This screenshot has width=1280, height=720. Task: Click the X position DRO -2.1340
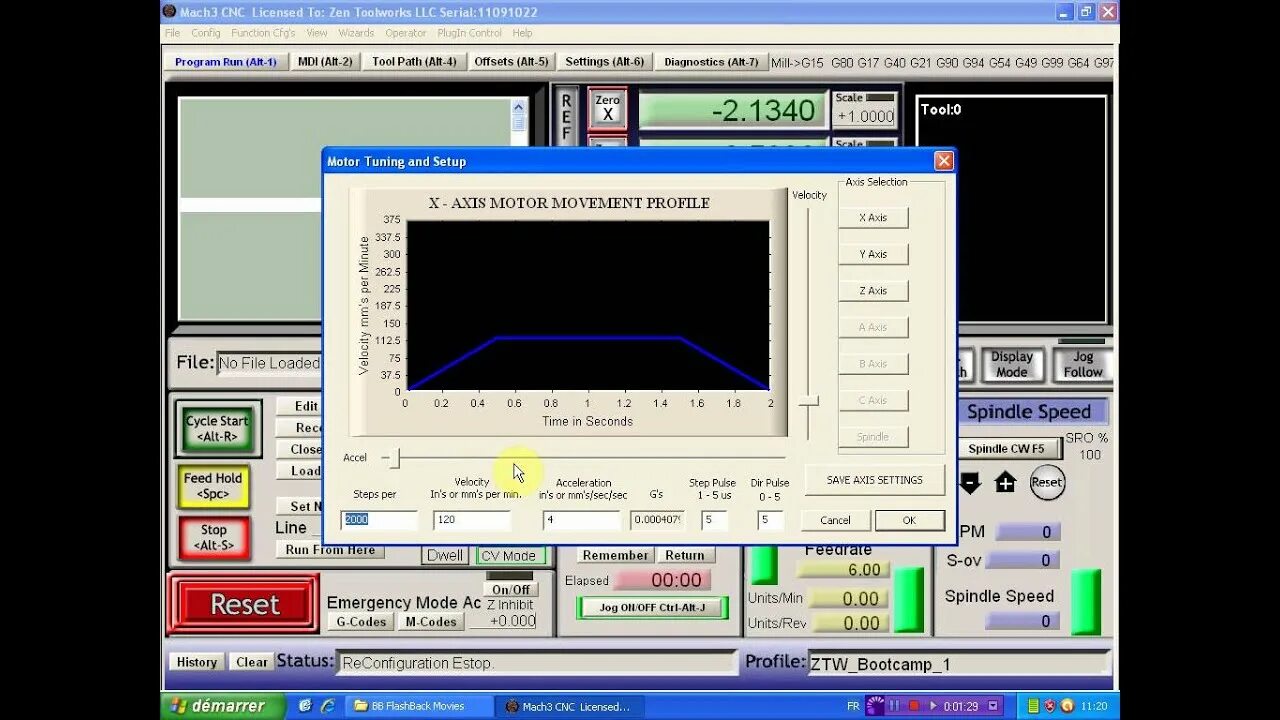[x=733, y=110]
